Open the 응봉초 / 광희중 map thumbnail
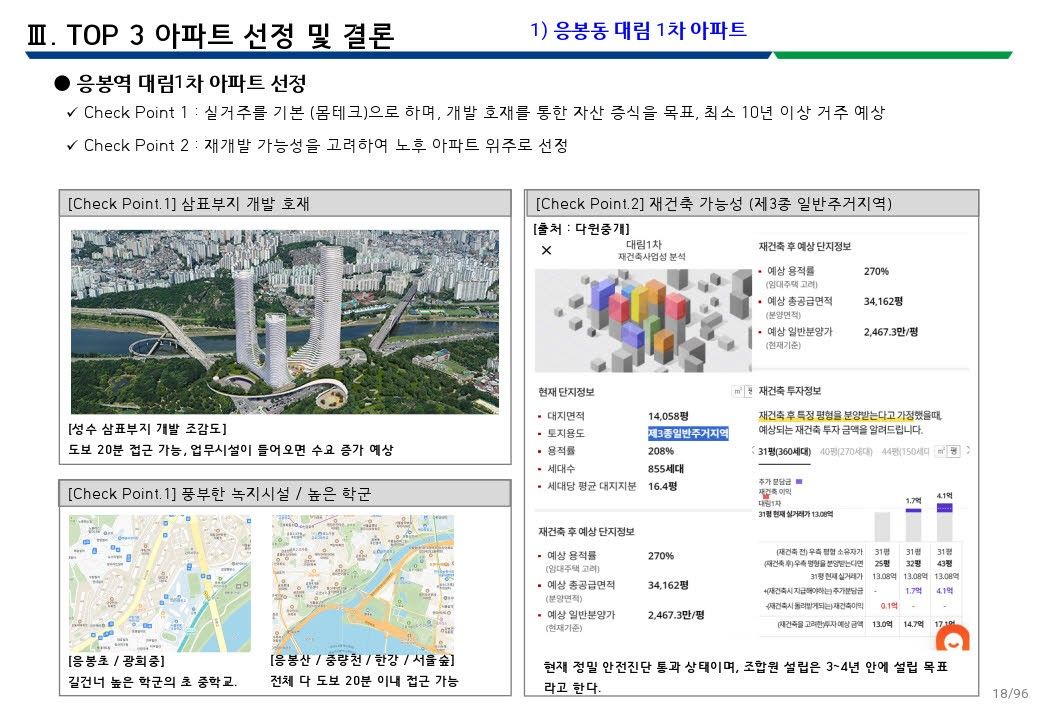This screenshot has width=1040, height=720. click(x=160, y=583)
